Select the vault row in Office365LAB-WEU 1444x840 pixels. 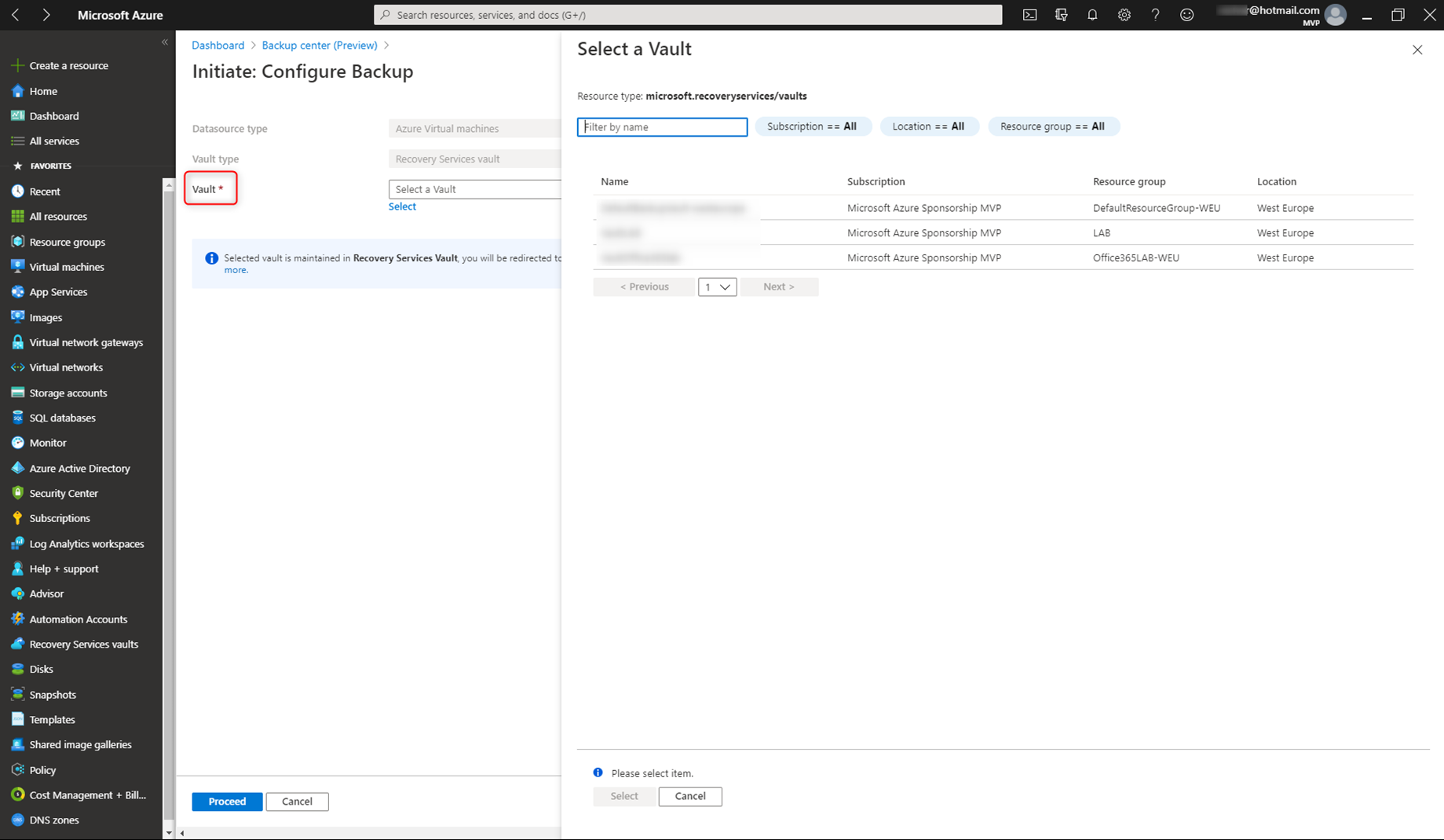point(1003,257)
